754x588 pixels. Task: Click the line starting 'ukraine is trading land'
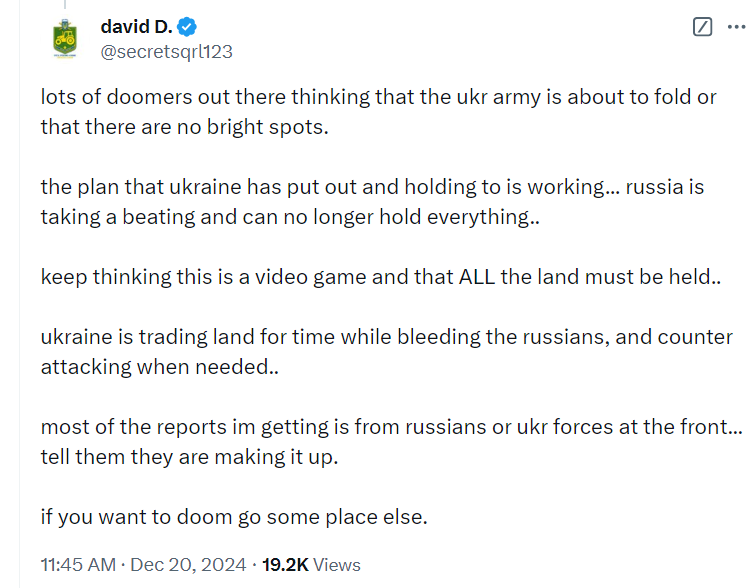point(387,337)
